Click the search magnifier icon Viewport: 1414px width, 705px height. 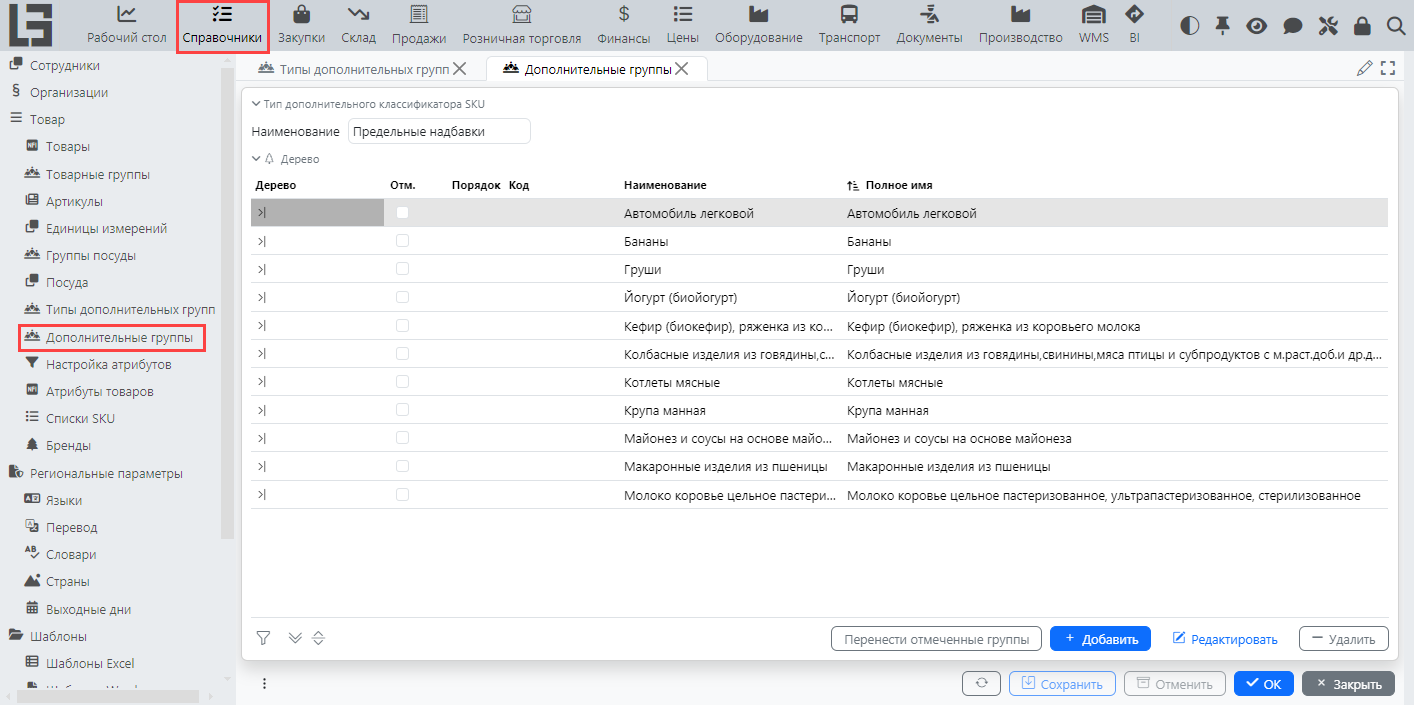[x=1396, y=26]
